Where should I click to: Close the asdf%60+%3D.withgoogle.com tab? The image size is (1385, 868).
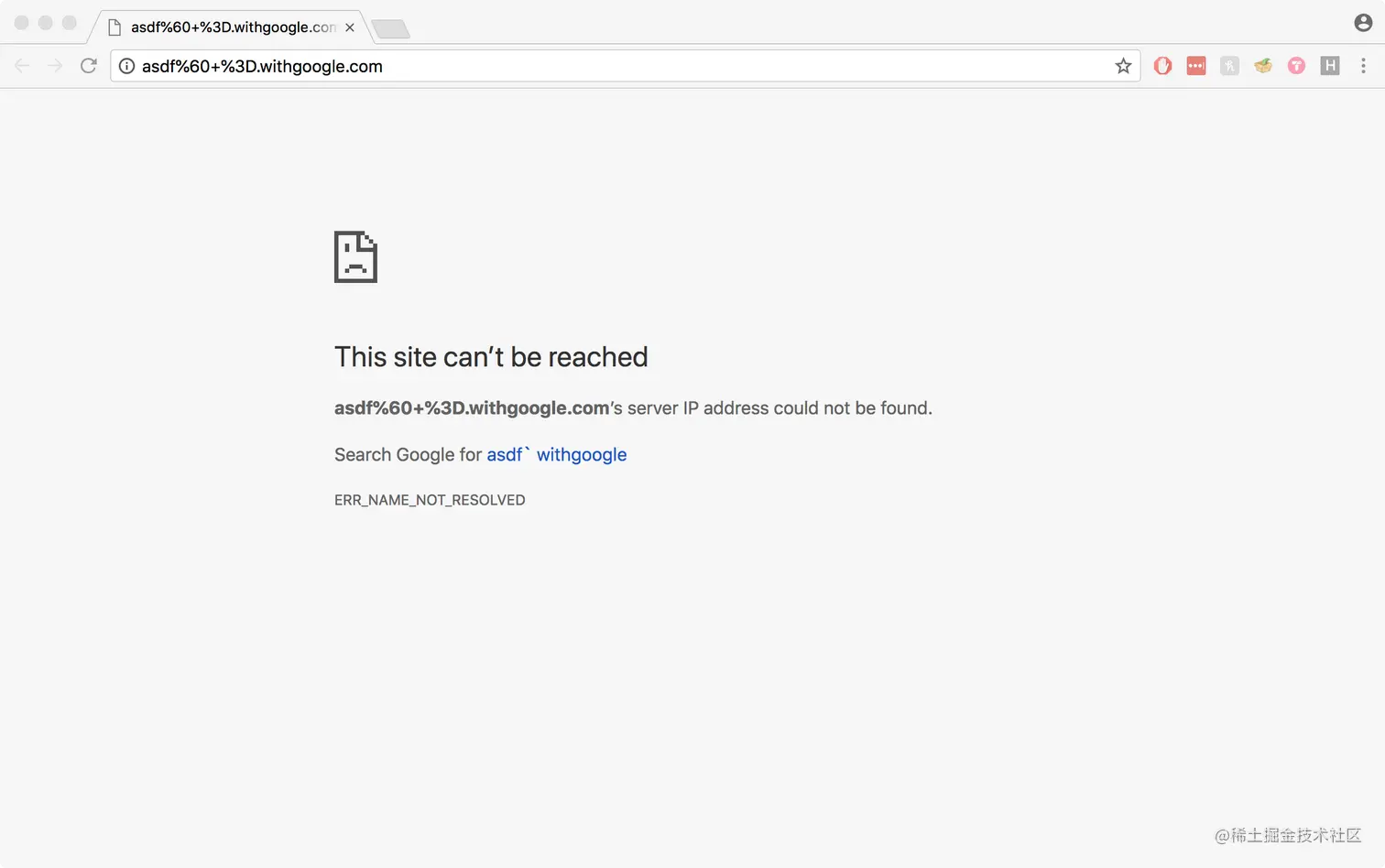point(350,27)
